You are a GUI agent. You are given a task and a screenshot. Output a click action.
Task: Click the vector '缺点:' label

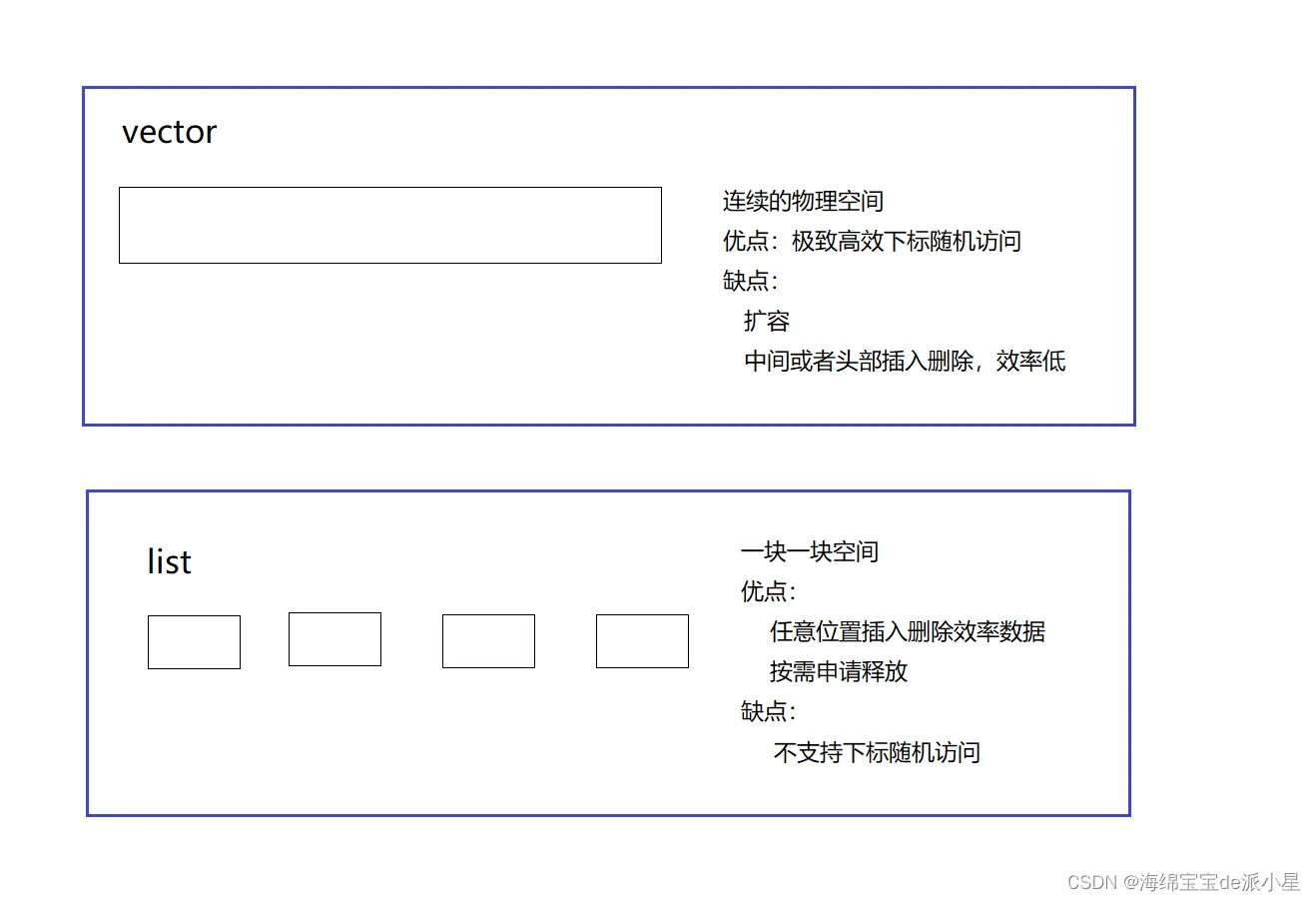tap(750, 281)
